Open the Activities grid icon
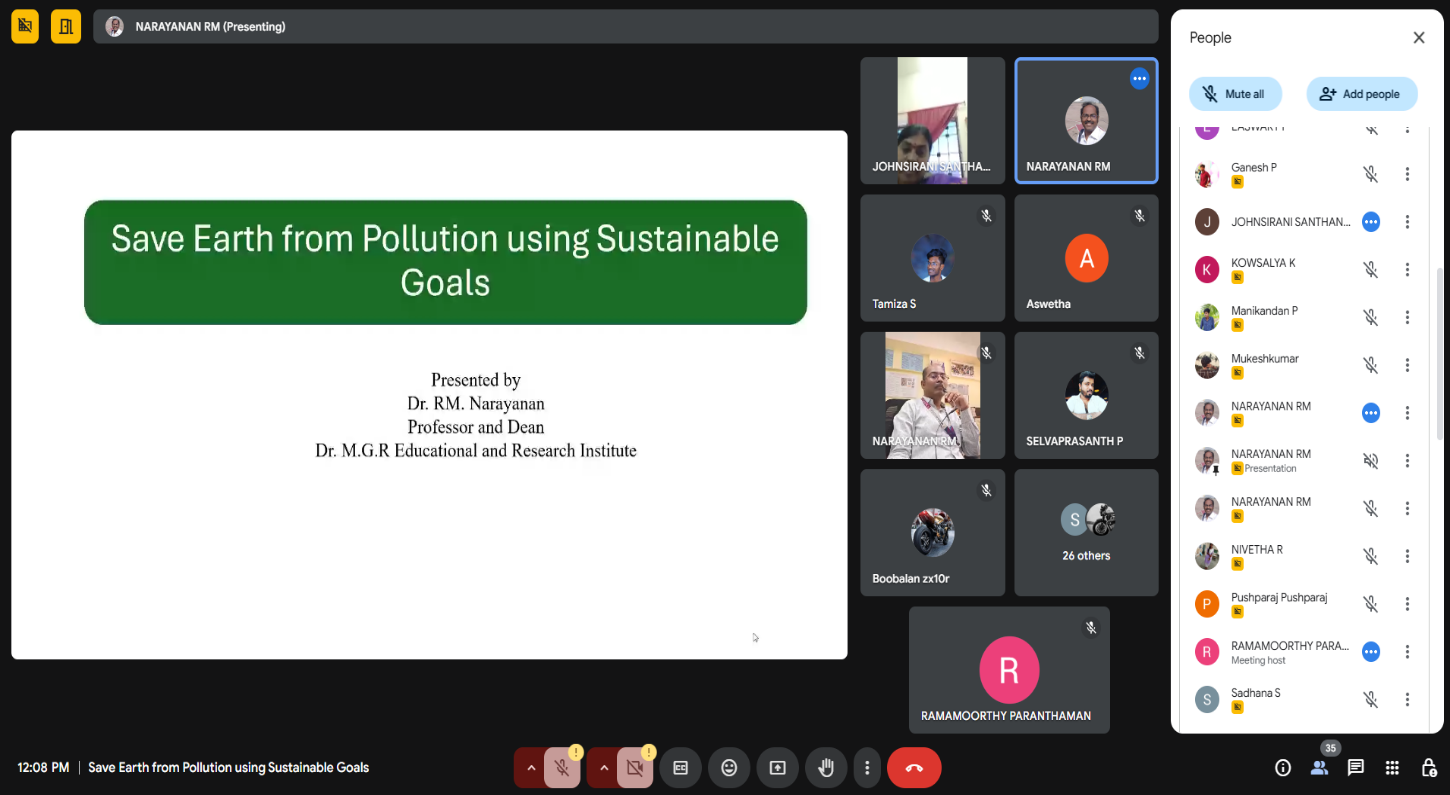1450x795 pixels. click(x=1392, y=768)
